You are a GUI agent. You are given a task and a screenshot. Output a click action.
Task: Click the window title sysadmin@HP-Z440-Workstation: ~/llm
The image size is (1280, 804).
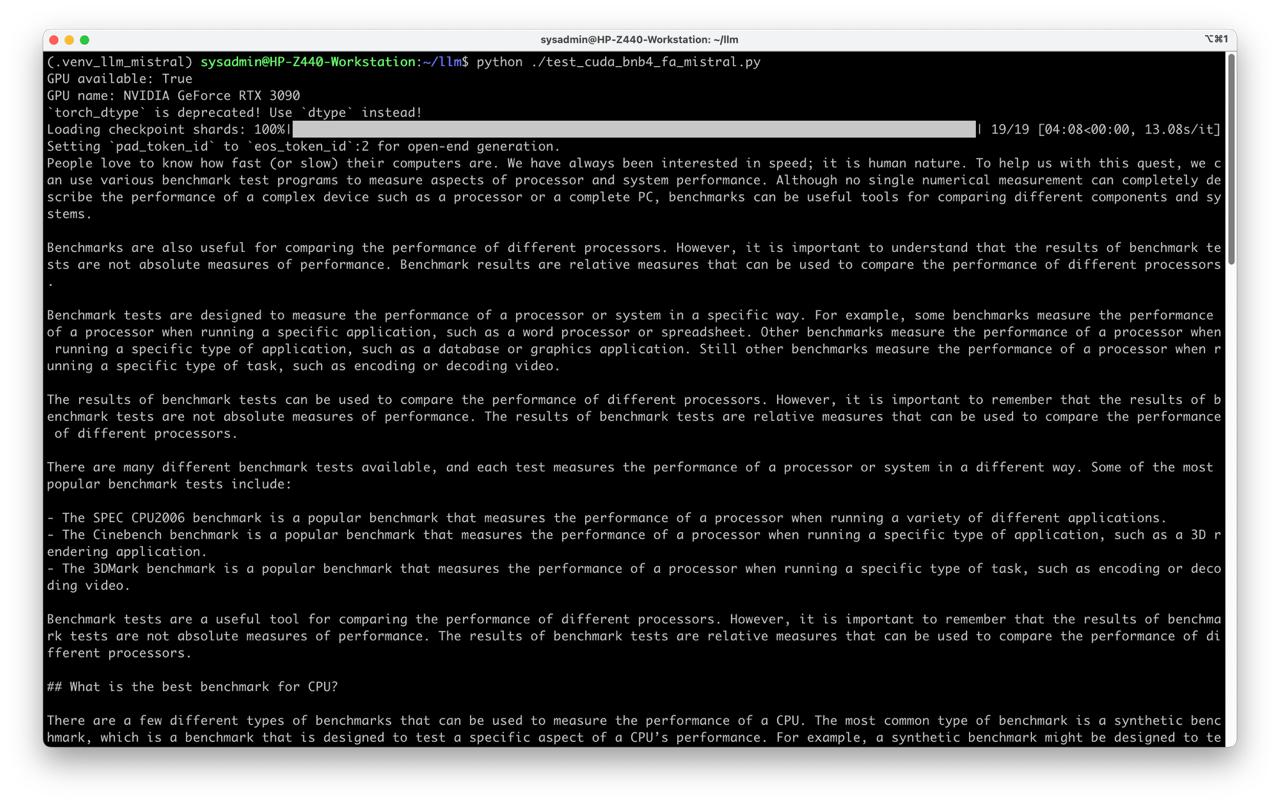639,40
